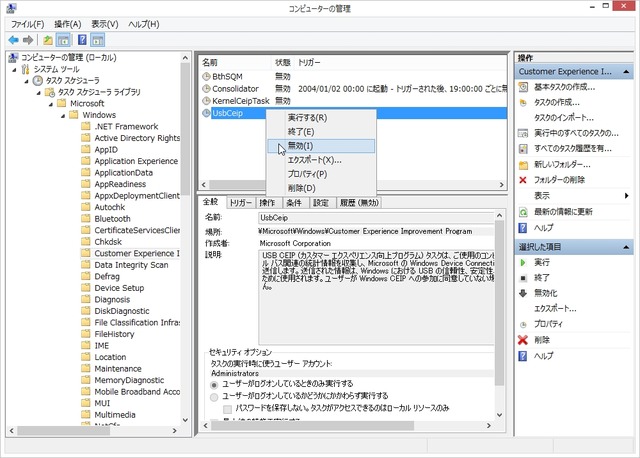Click the BthSQM task clock icon
The width and height of the screenshot is (640, 458).
click(x=207, y=76)
